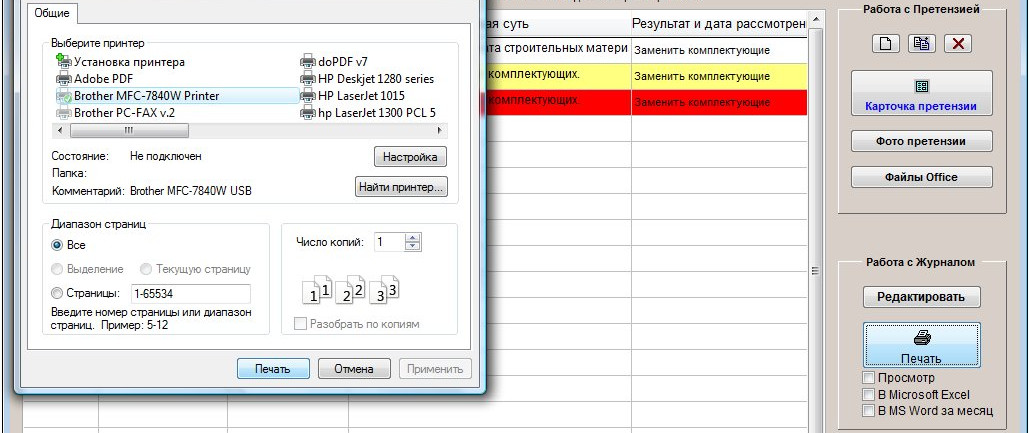Viewport: 1029px width, 433px height.
Task: Click the Число копий input field
Action: 389,242
